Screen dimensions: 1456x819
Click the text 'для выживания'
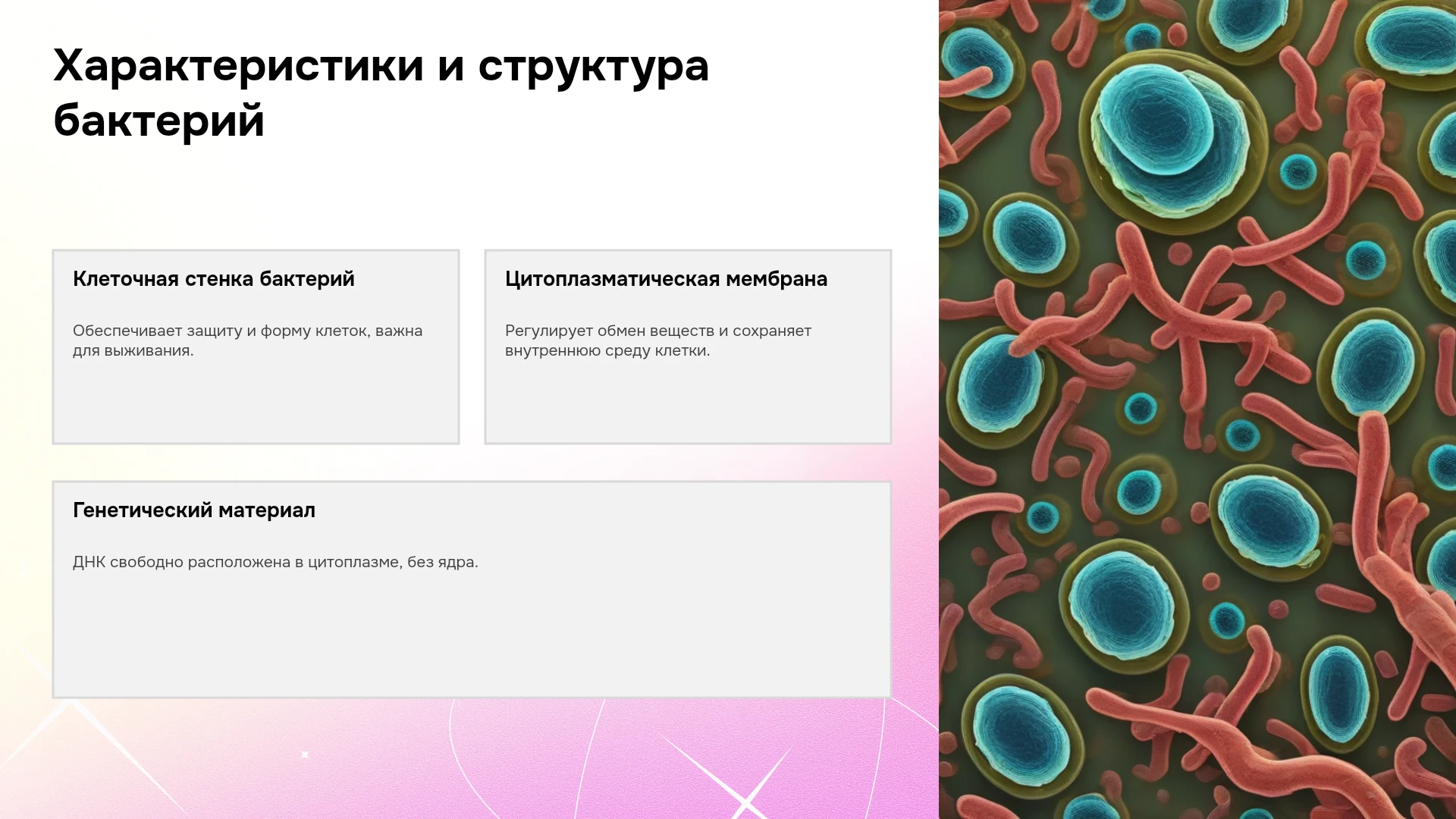click(x=133, y=350)
